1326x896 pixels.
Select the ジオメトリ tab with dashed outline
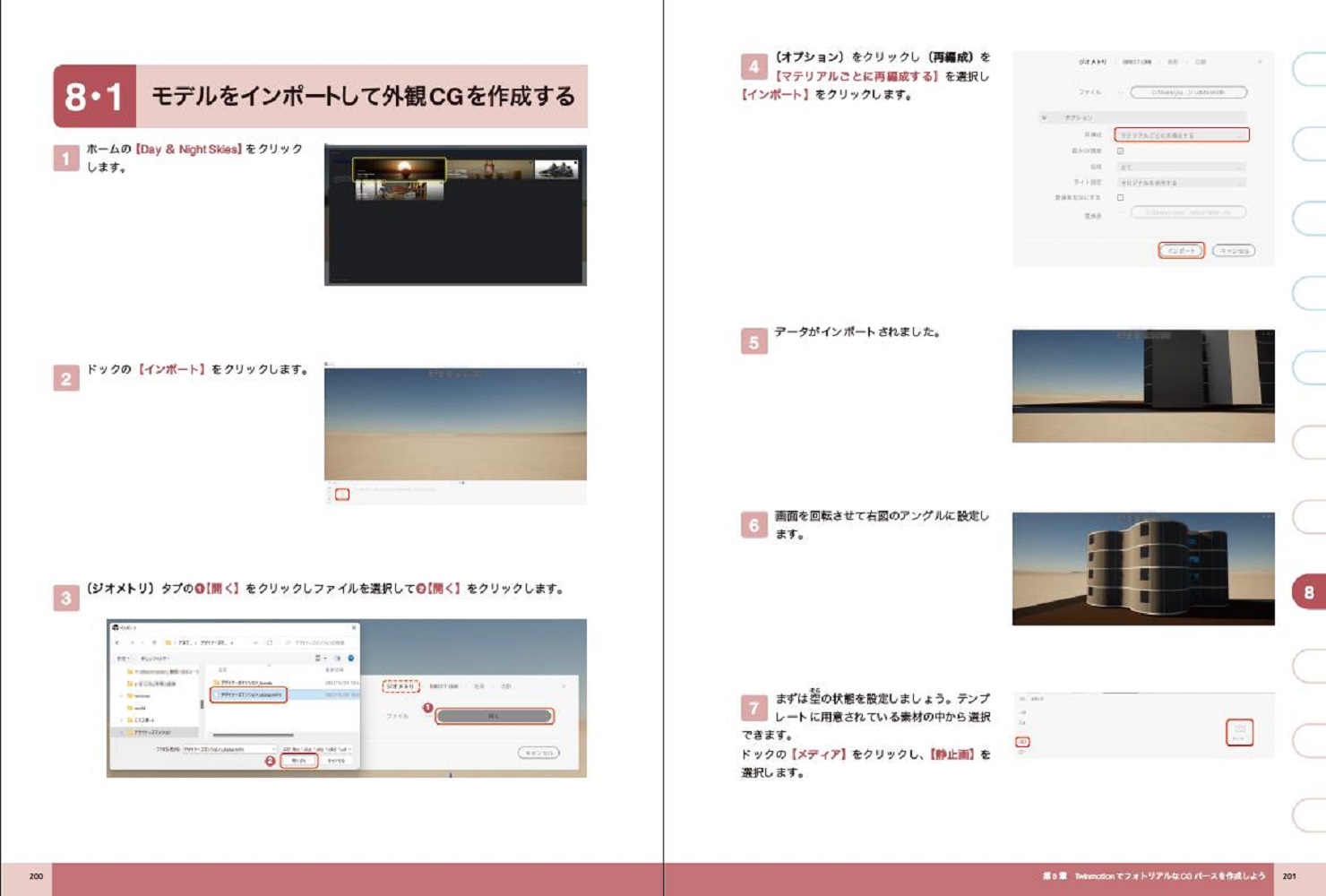coord(400,686)
